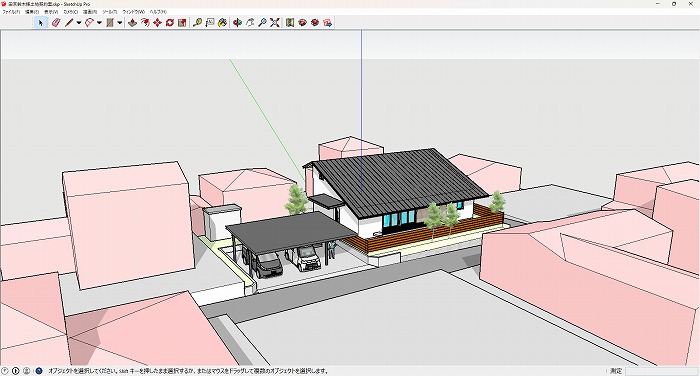Choose the Line pencil tool
This screenshot has width=700, height=376.
pyautogui.click(x=69, y=23)
